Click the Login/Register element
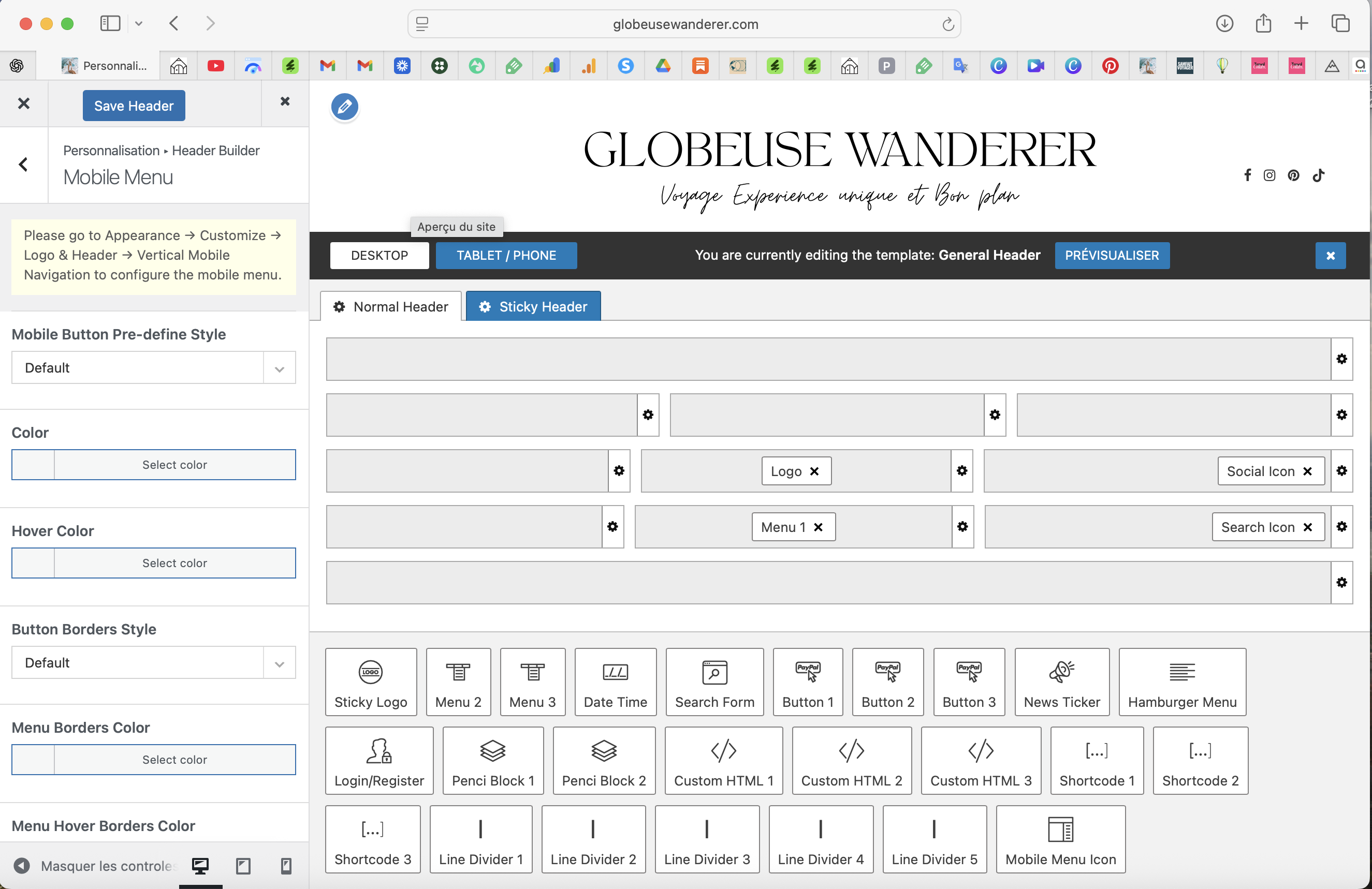 [x=379, y=761]
